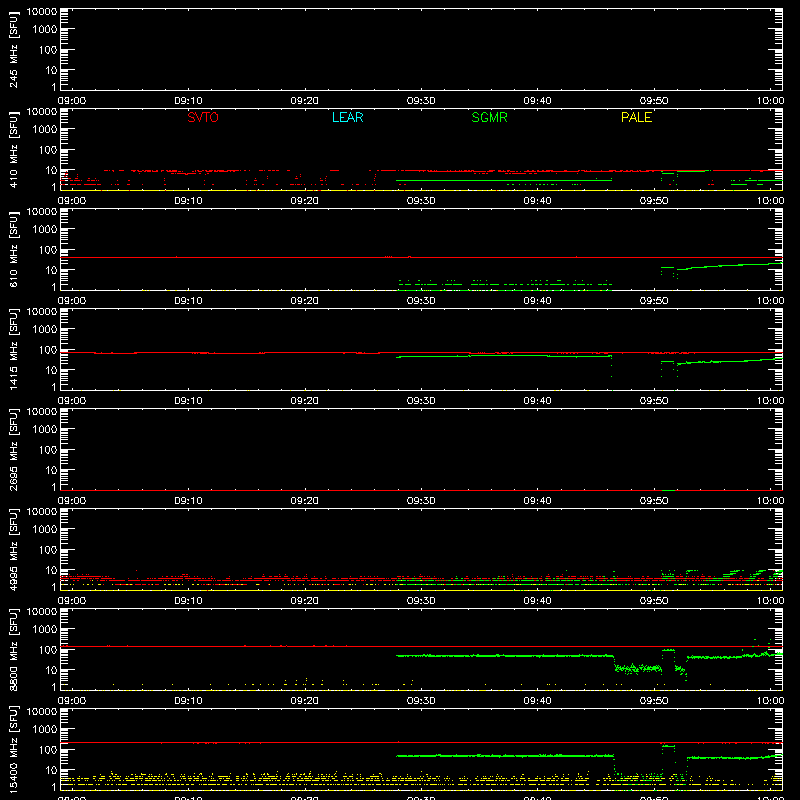Click 09:30 time label under 1415 MHz panel

click(x=421, y=401)
